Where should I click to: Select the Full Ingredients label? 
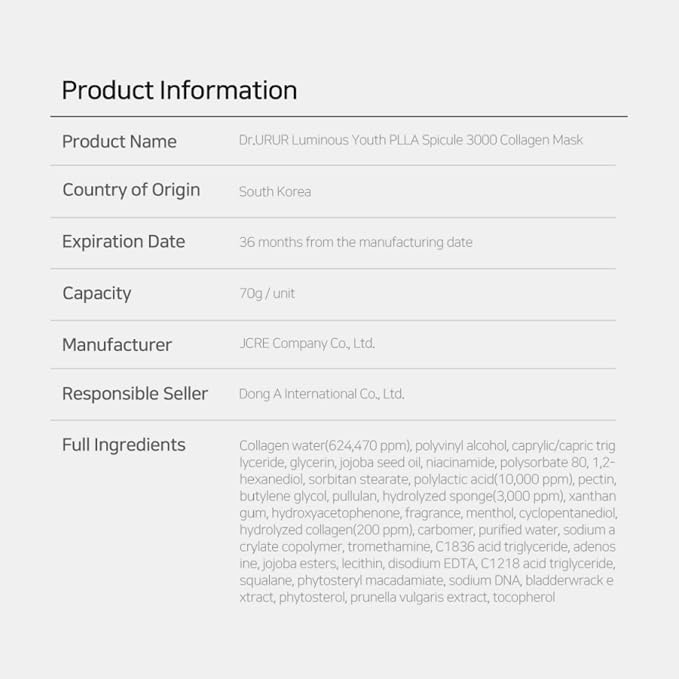click(x=124, y=445)
